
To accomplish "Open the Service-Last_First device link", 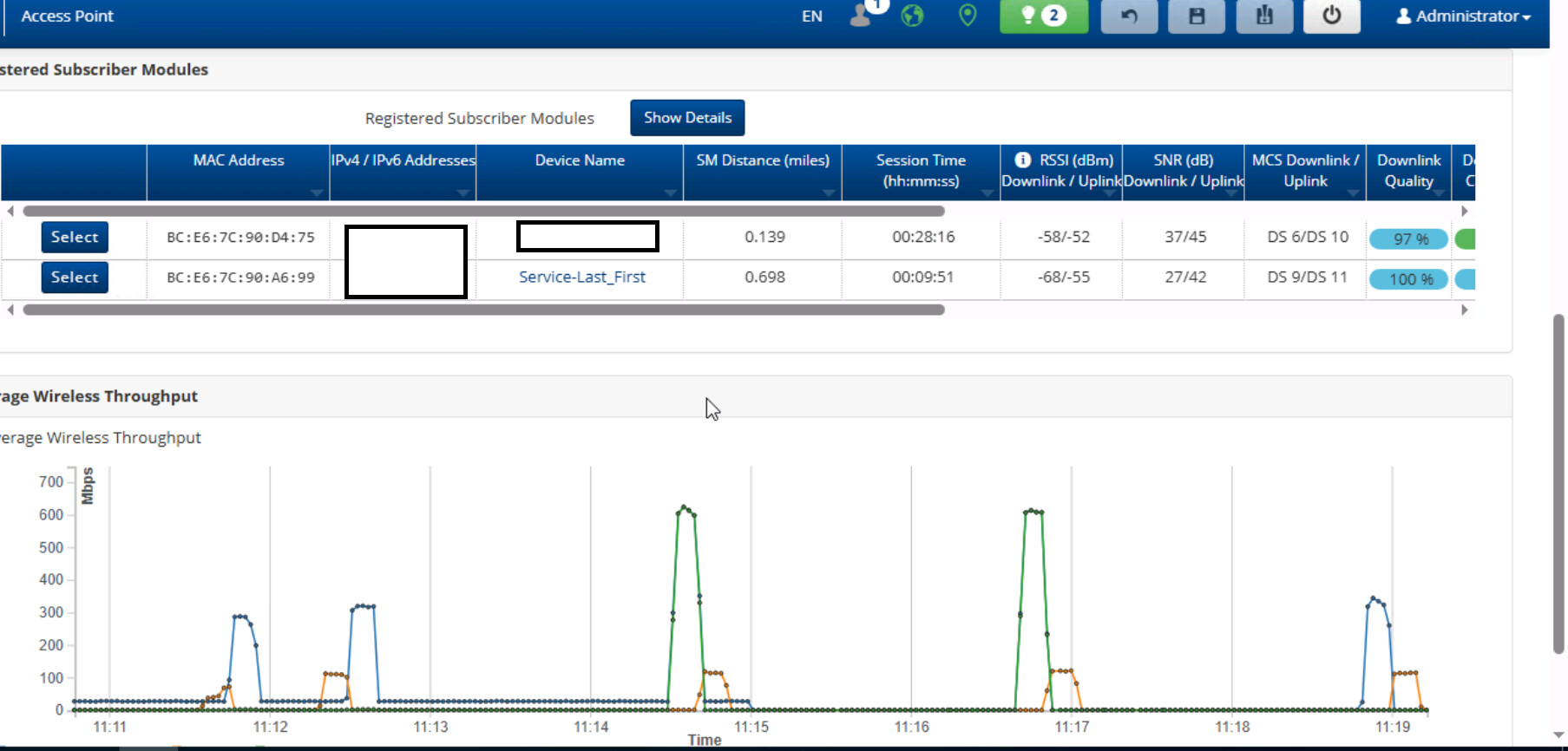I will 581,277.
